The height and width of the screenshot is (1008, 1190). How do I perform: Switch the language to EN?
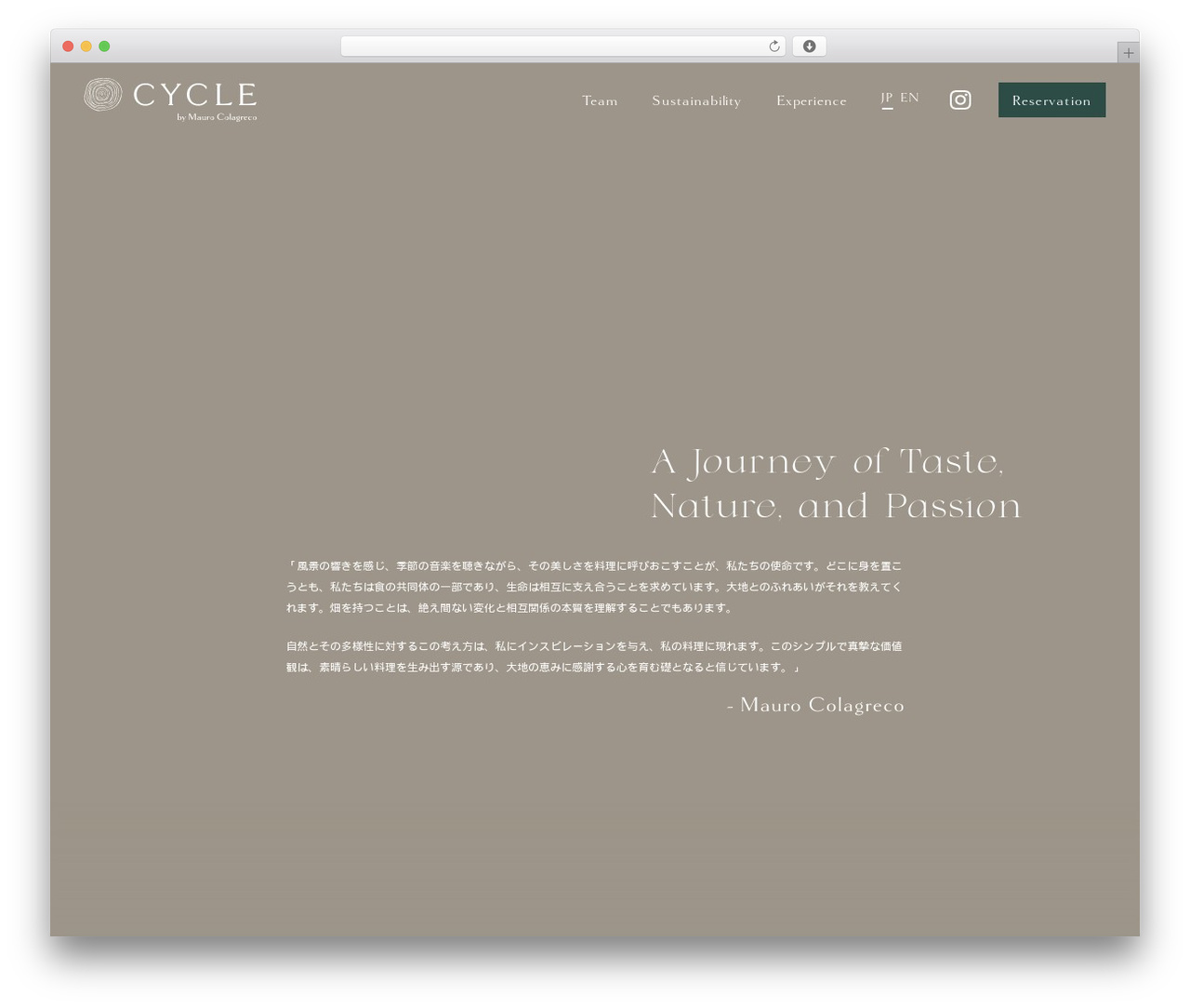(909, 98)
